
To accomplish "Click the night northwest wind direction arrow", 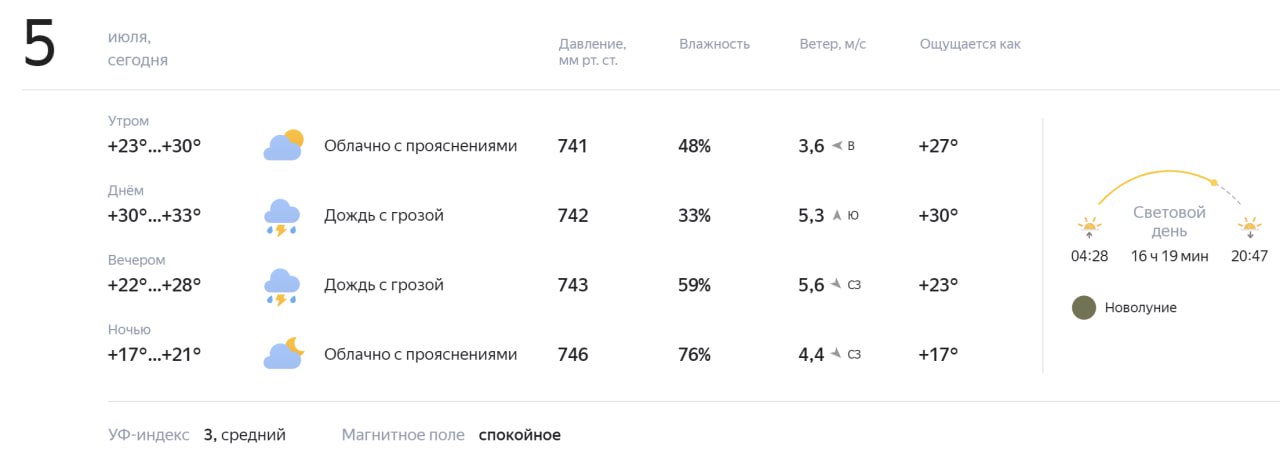I will [x=835, y=354].
